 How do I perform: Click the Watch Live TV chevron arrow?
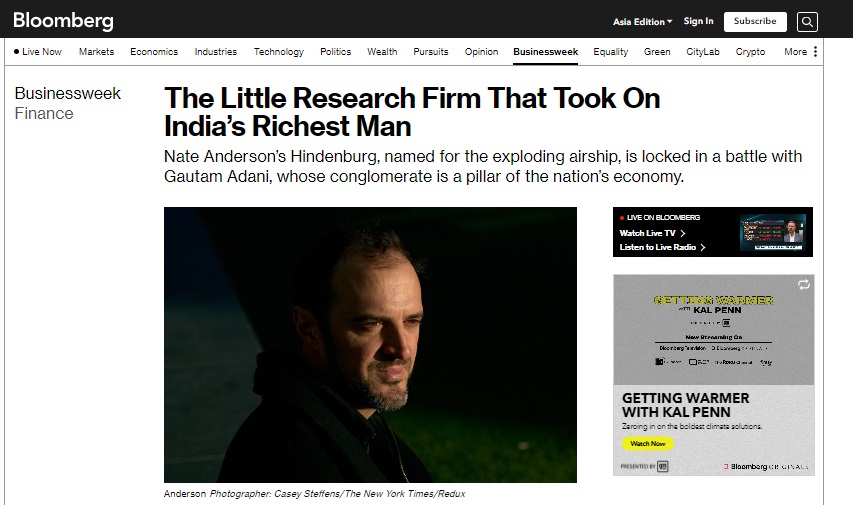pos(683,233)
